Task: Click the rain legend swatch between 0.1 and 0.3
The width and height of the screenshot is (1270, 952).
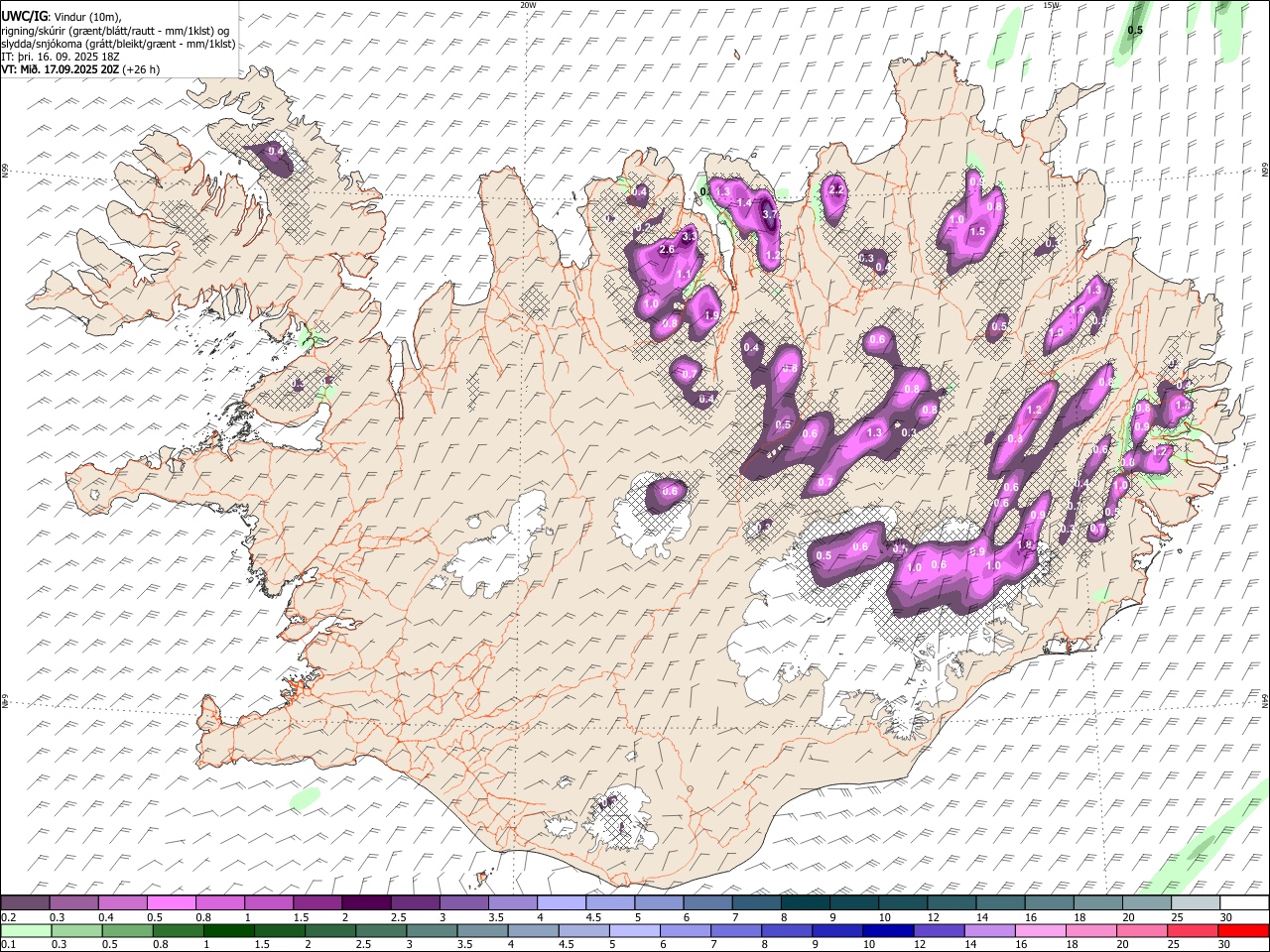Action: (25, 931)
